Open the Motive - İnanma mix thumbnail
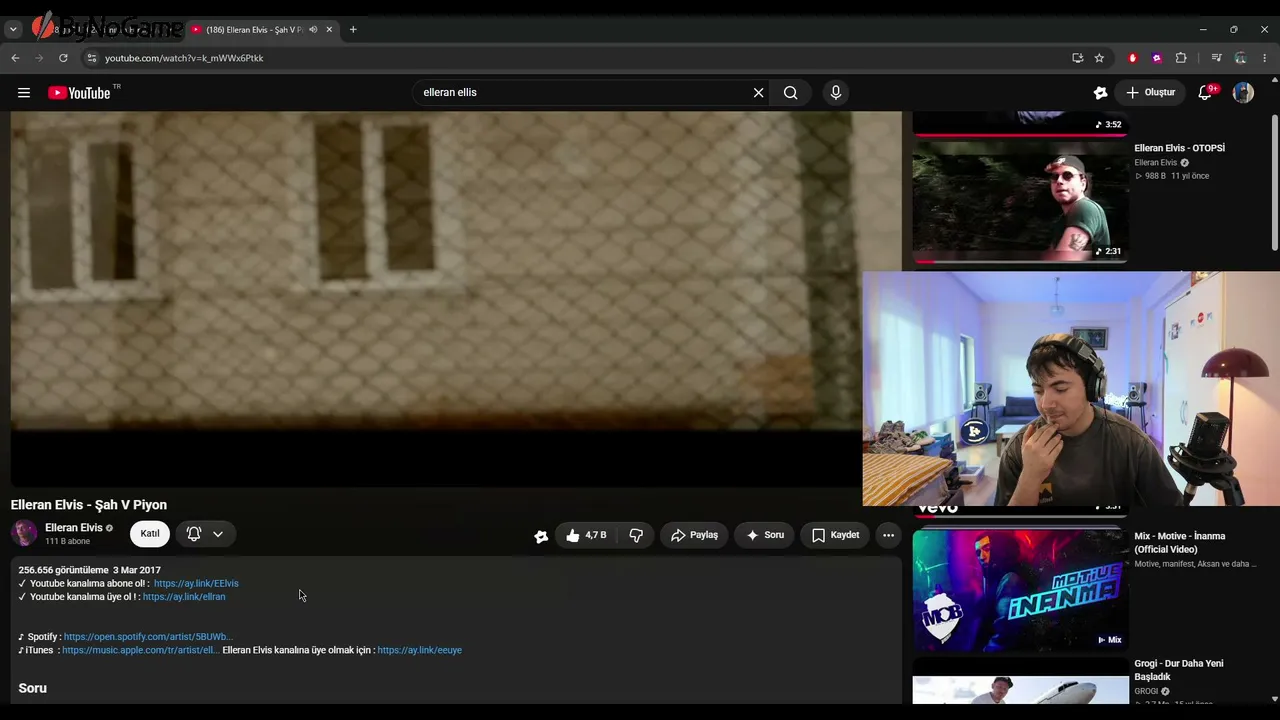This screenshot has height=720, width=1280. (x=1020, y=589)
